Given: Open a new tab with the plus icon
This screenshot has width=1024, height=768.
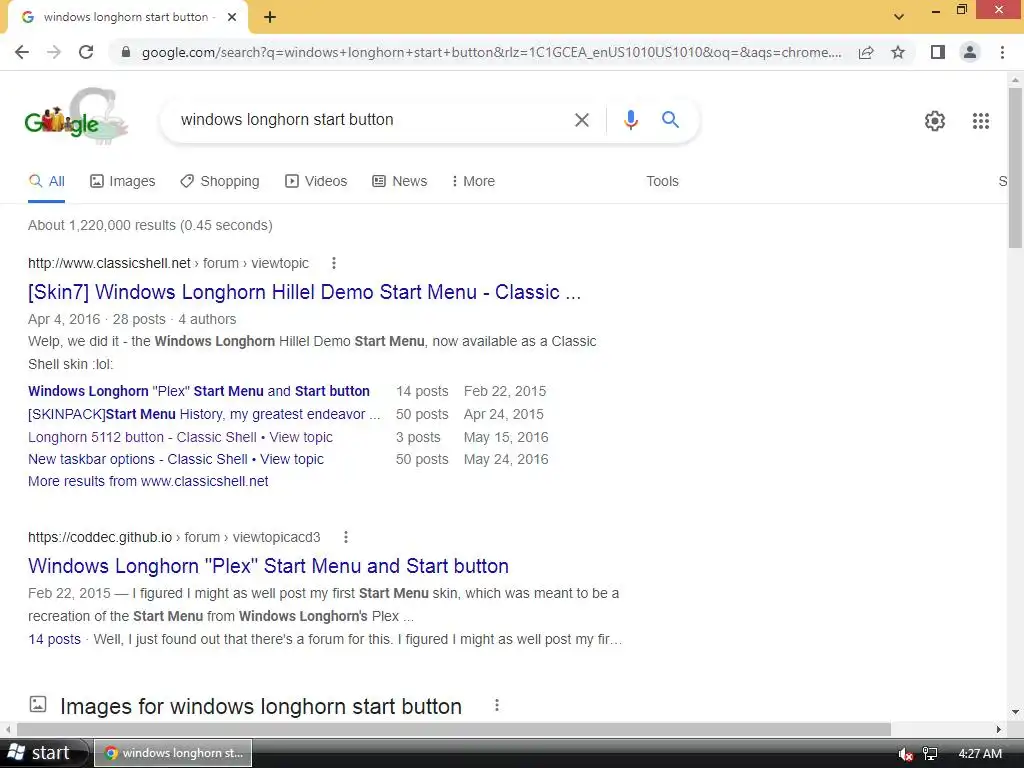Looking at the screenshot, I should pos(270,18).
